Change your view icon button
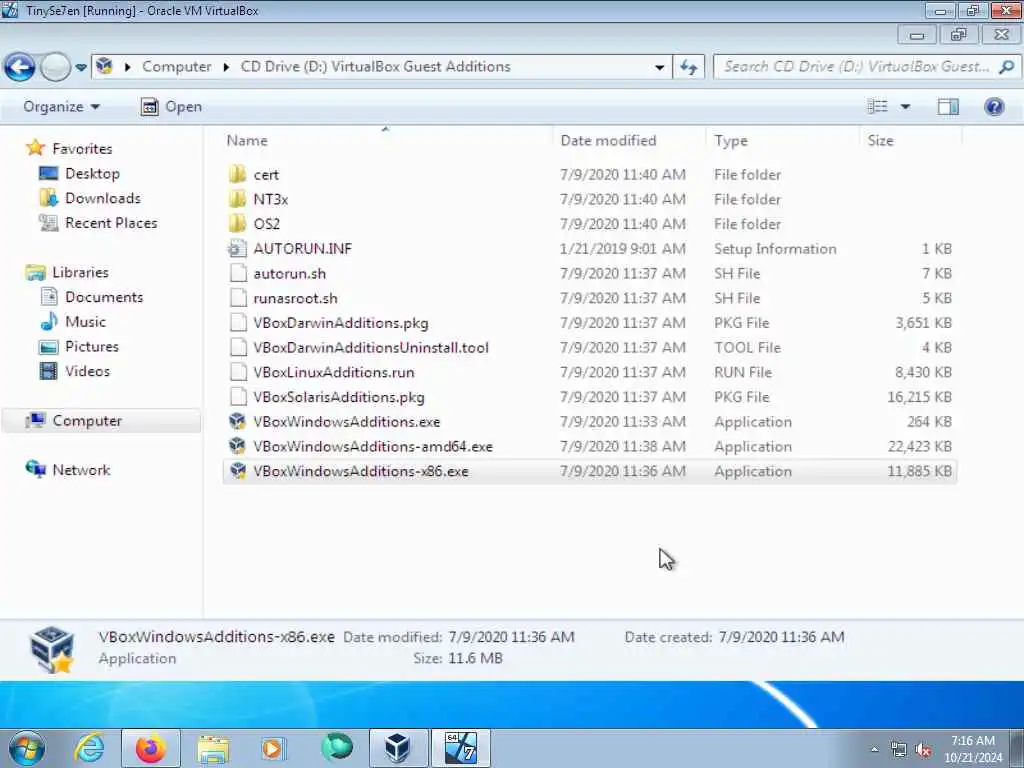Viewport: 1024px width, 768px height. pos(877,106)
